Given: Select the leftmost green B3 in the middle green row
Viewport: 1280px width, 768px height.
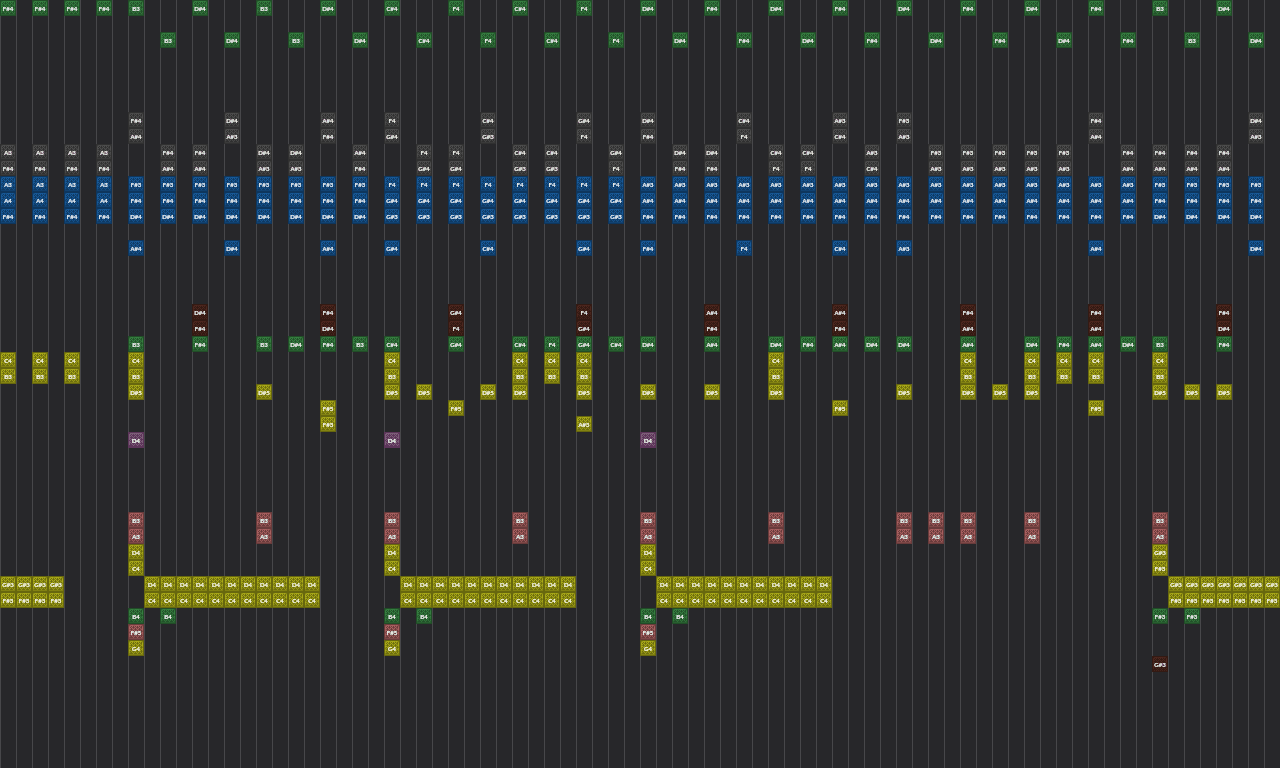Looking at the screenshot, I should click(136, 344).
